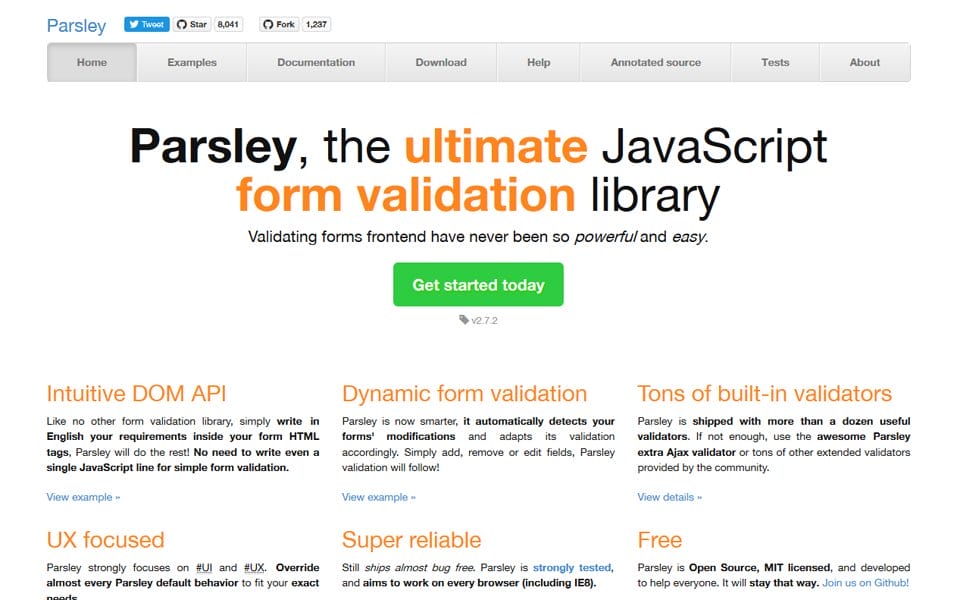This screenshot has width=954, height=600.
Task: Open the Annotated source tab
Action: pos(656,62)
